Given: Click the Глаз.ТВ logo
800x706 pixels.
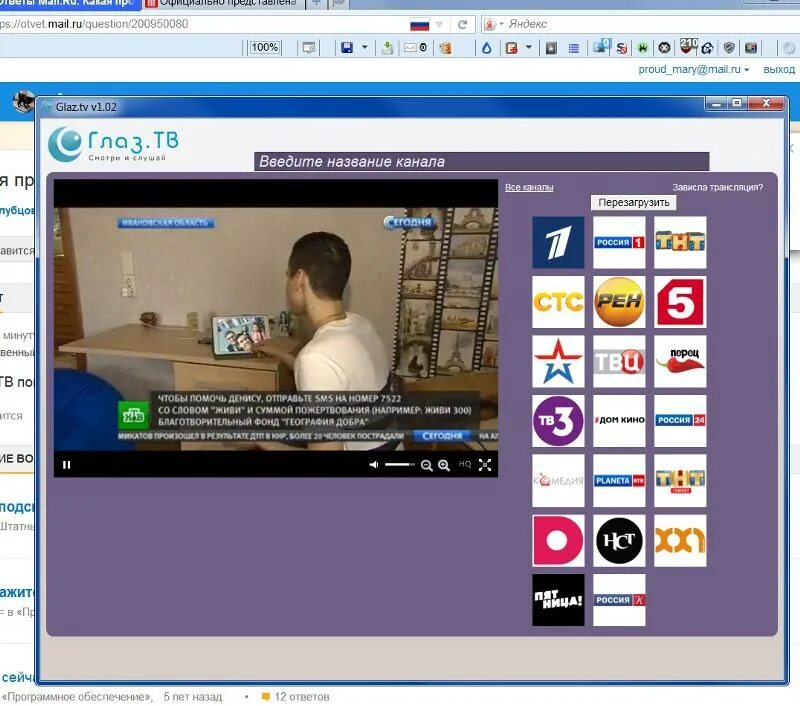Looking at the screenshot, I should (x=114, y=144).
